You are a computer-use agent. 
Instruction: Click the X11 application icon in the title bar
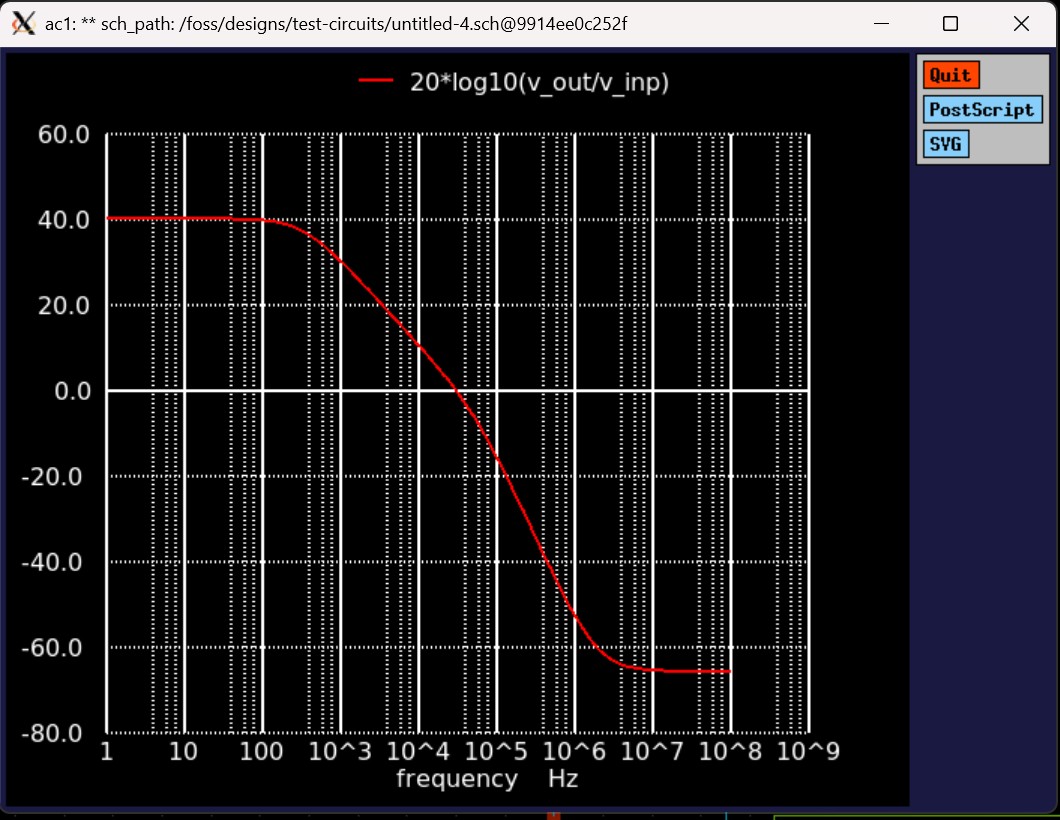pyautogui.click(x=23, y=23)
